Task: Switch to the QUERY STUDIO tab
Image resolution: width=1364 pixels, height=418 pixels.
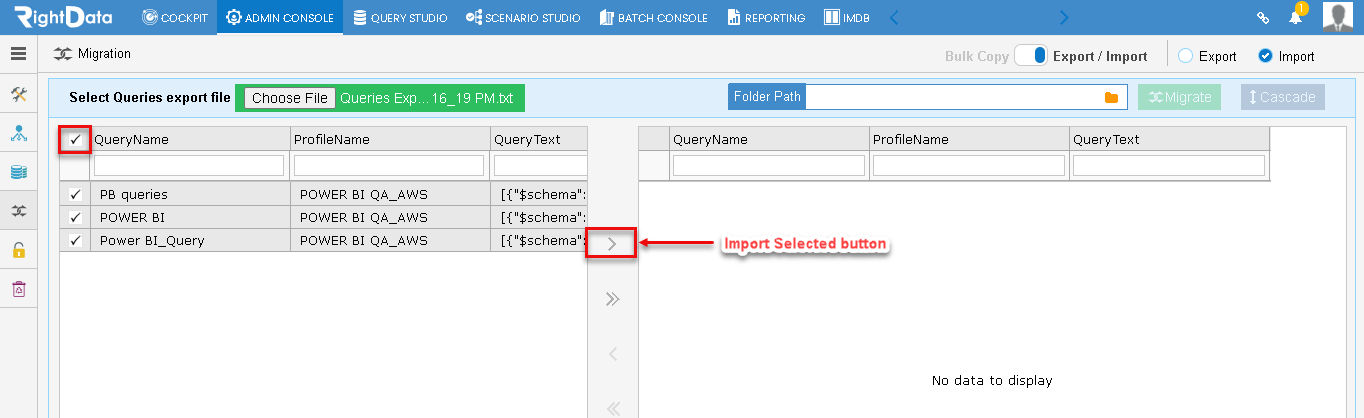Action: tap(400, 17)
